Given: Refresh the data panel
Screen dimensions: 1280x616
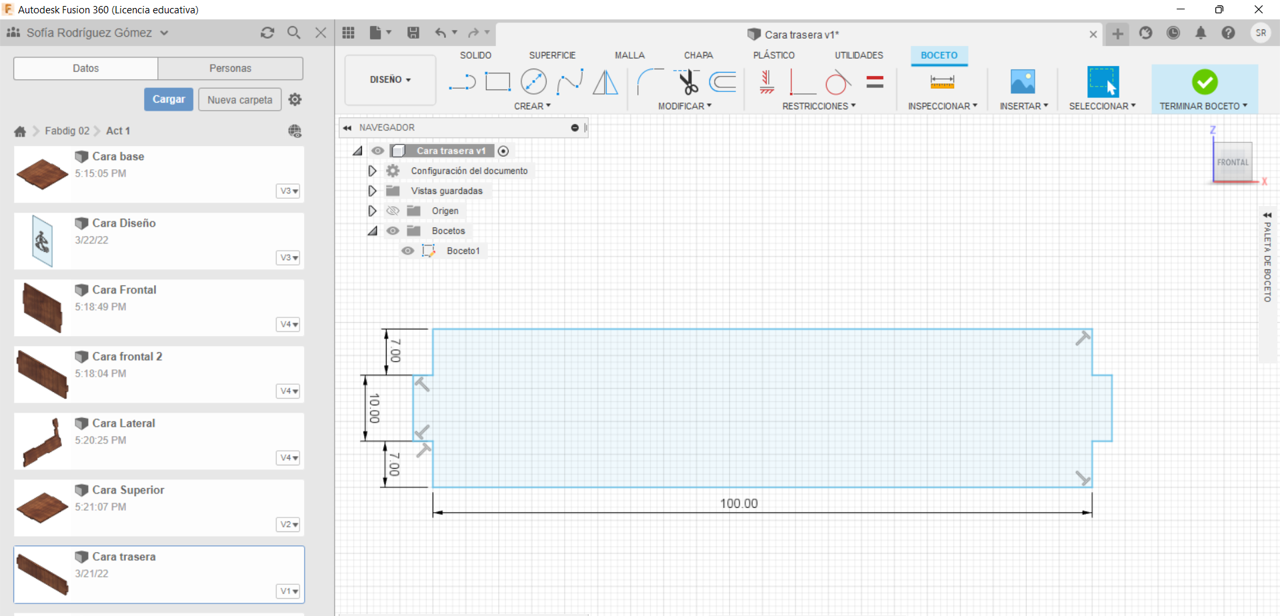Looking at the screenshot, I should [x=267, y=33].
